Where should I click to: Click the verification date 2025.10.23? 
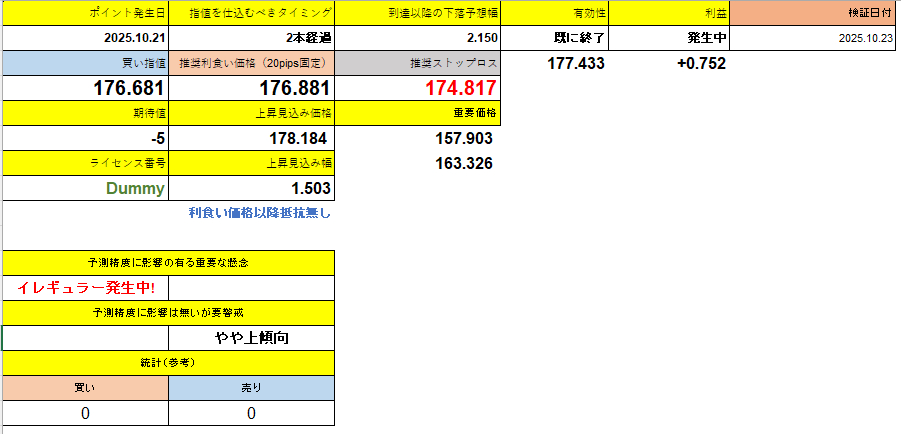814,39
